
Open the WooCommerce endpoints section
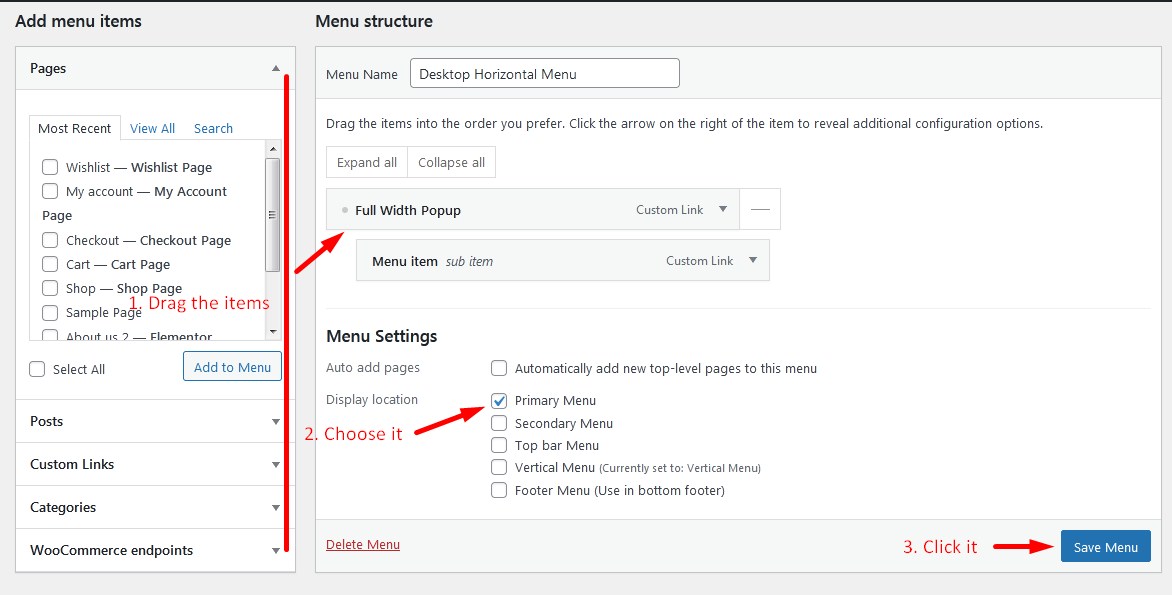[x=276, y=551]
